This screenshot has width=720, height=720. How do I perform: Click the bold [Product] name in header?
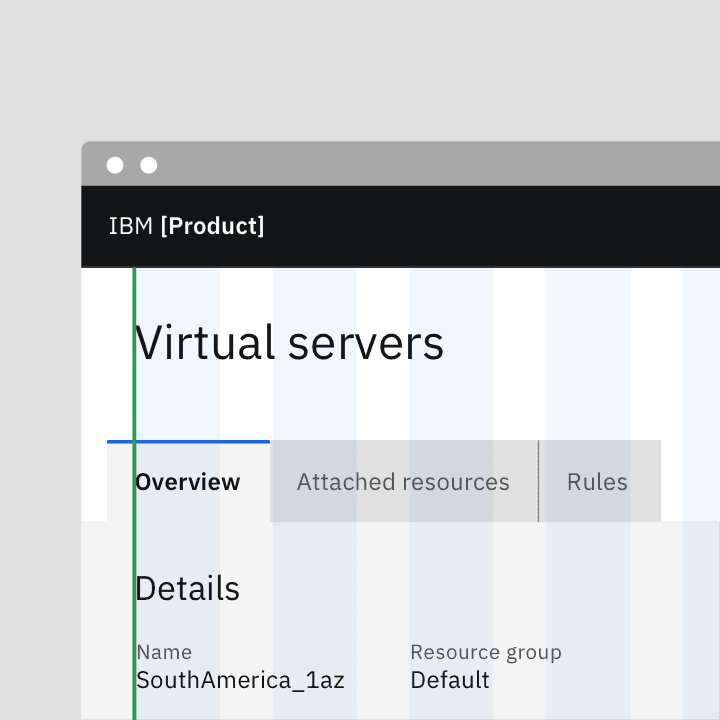(x=212, y=226)
